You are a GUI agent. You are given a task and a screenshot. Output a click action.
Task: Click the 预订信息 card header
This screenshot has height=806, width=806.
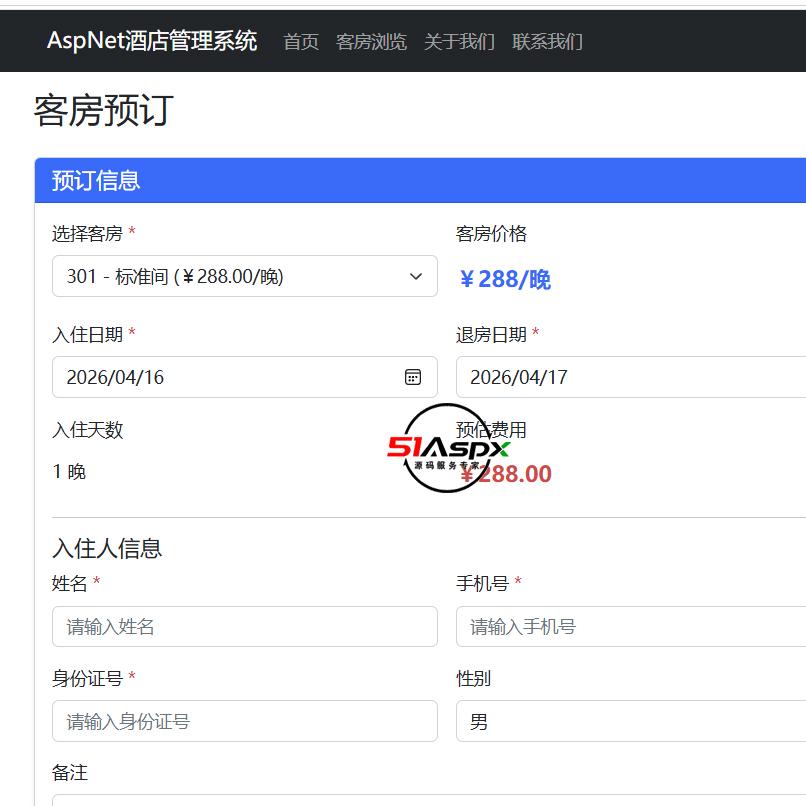[420, 180]
